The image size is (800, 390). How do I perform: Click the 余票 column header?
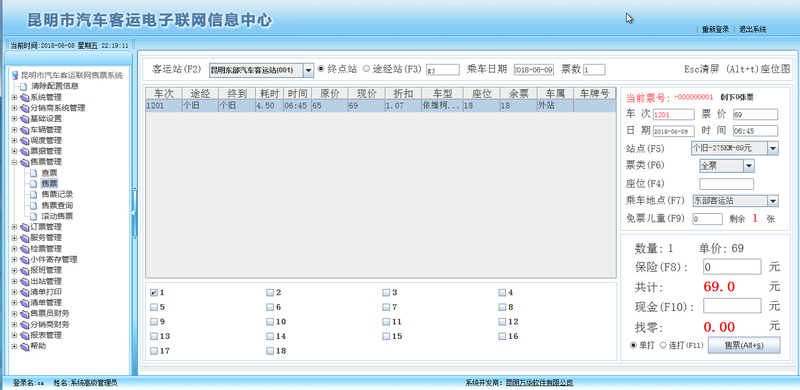(x=518, y=93)
